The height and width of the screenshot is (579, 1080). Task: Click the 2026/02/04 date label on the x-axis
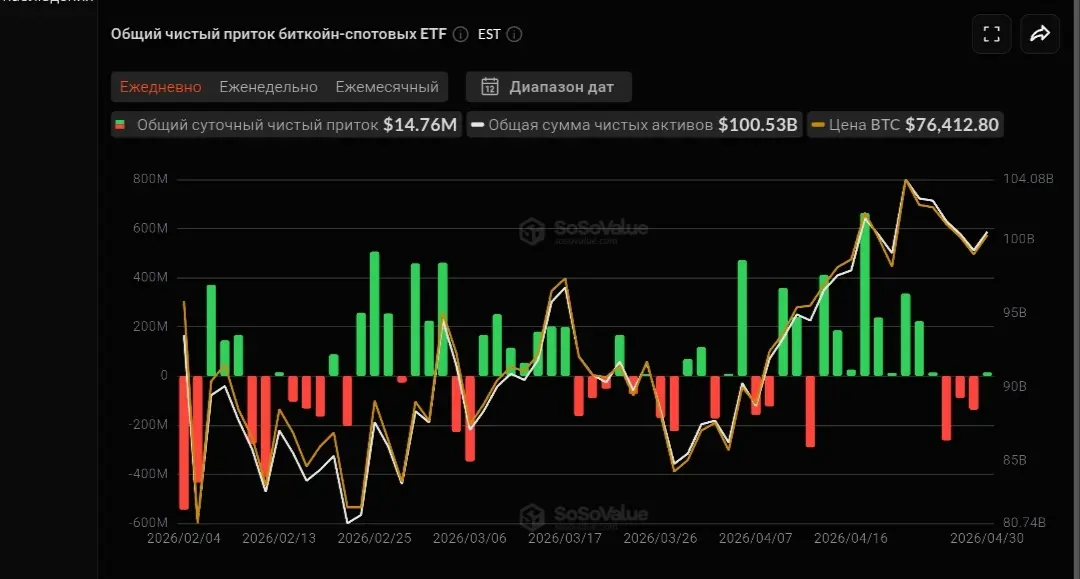184,538
